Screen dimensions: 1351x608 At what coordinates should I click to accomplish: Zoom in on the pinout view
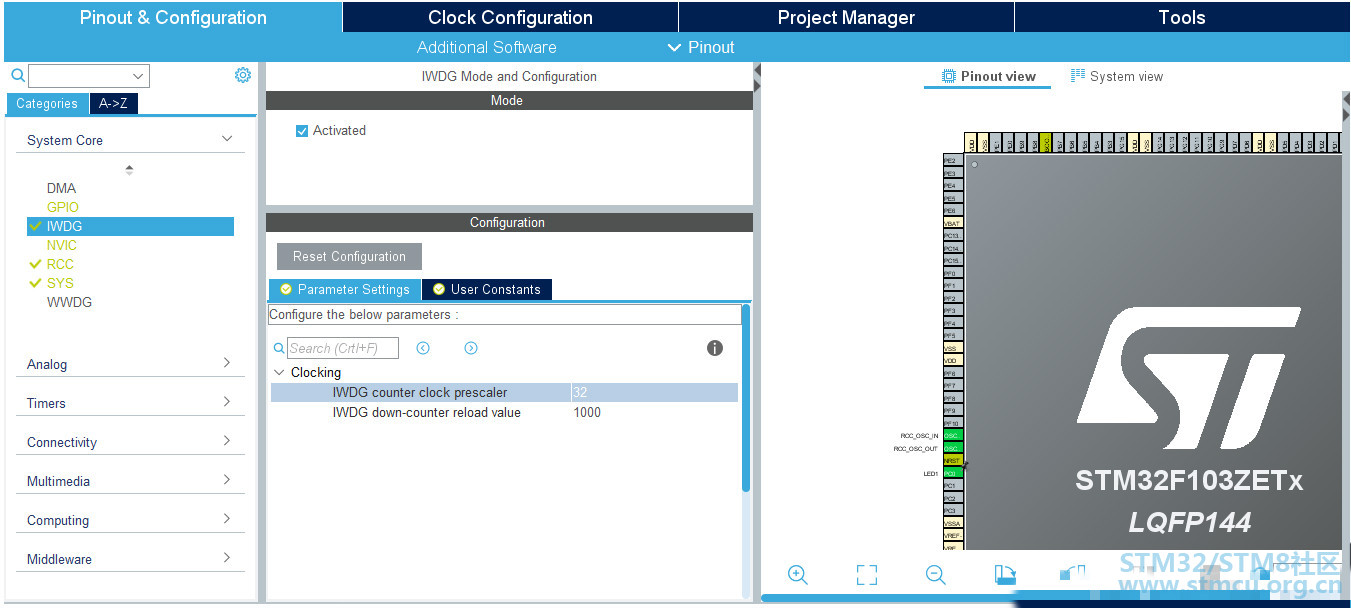(x=797, y=574)
